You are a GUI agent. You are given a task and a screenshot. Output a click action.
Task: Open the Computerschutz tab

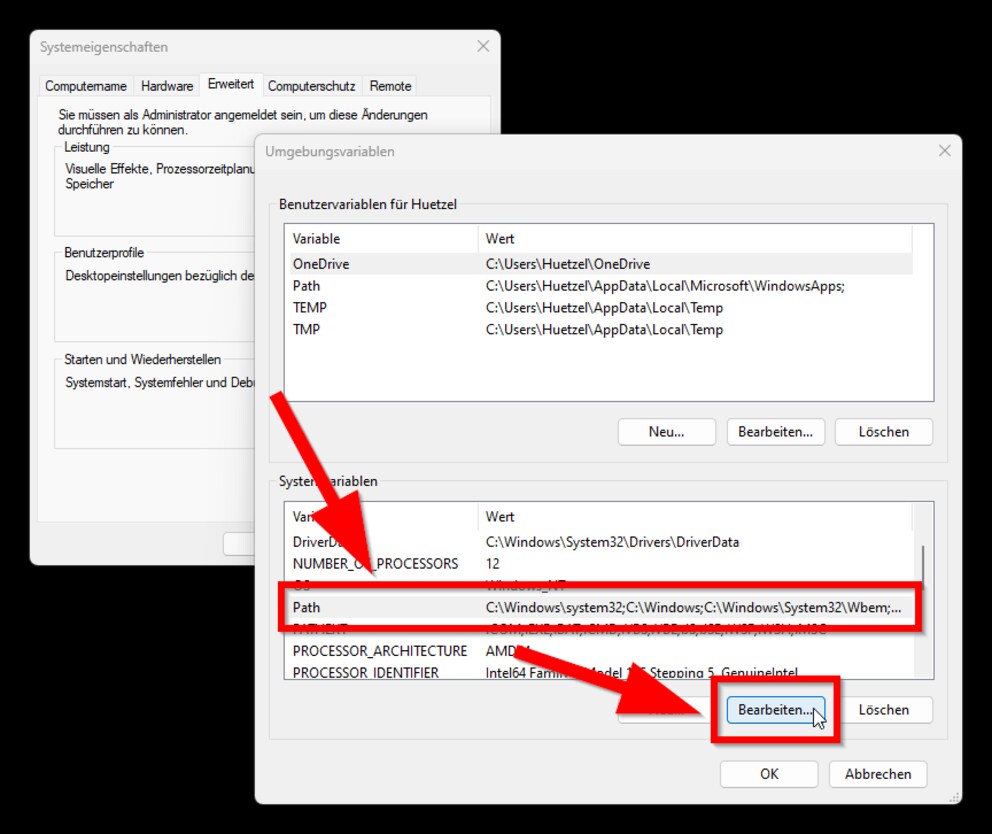[311, 86]
